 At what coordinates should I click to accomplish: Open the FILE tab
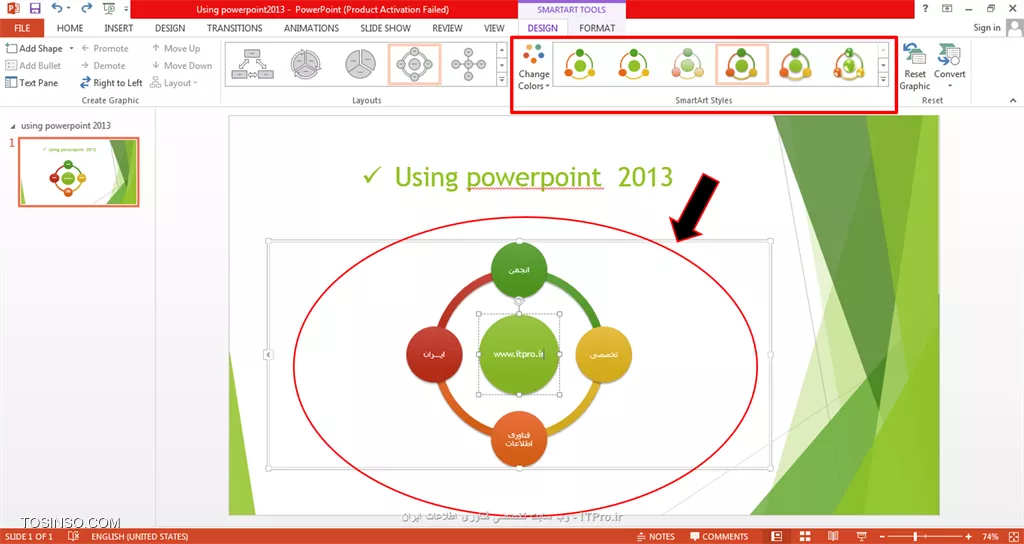click(x=22, y=28)
